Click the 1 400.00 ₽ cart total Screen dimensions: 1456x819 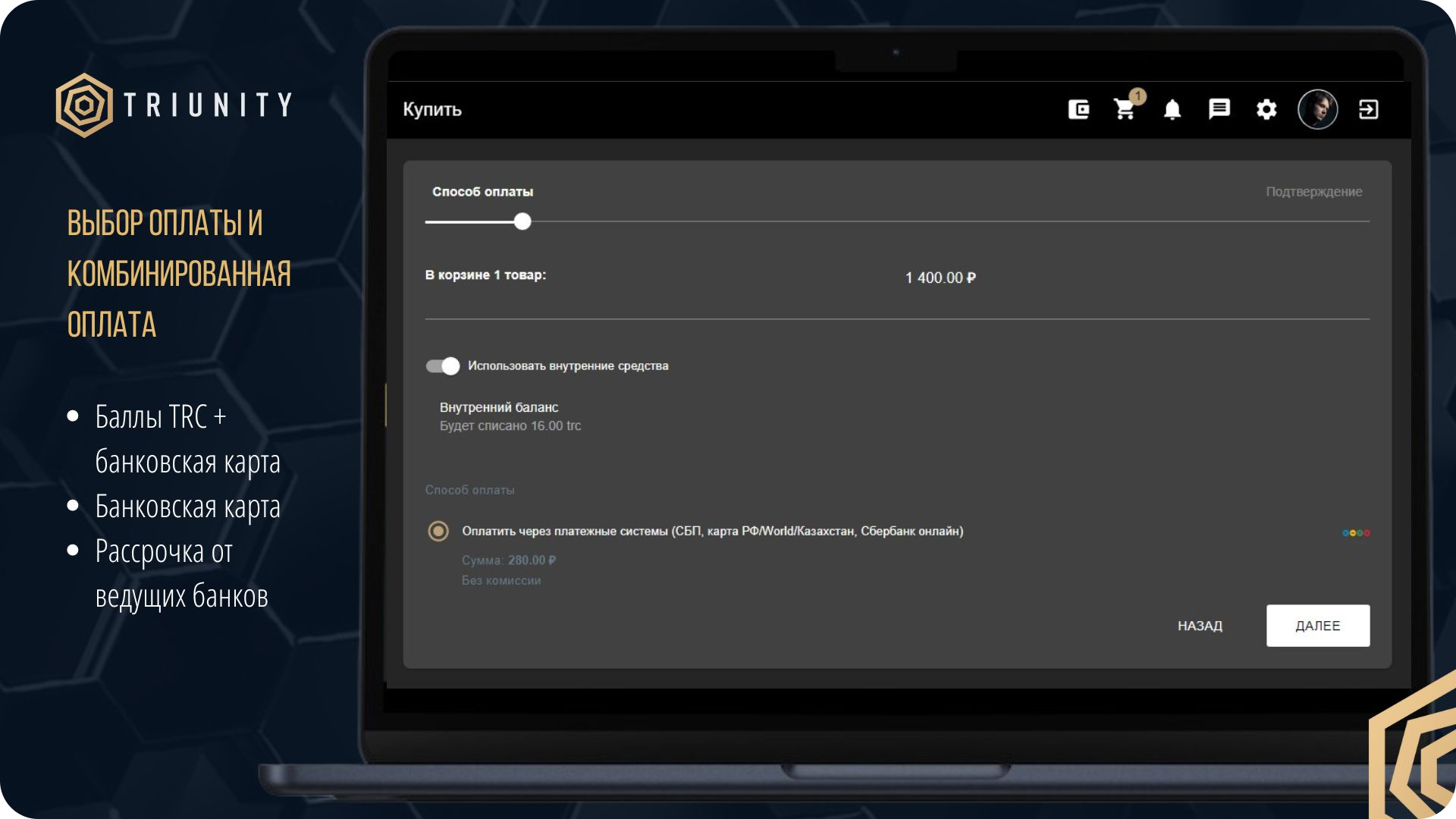pyautogui.click(x=940, y=278)
